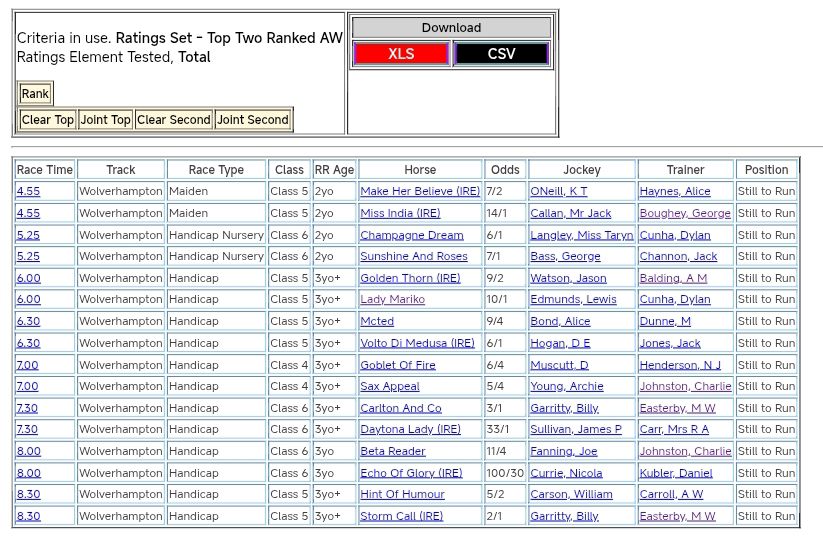Open the Golden Thorn (IRE) horse page
The width and height of the screenshot is (823, 543).
(x=410, y=278)
